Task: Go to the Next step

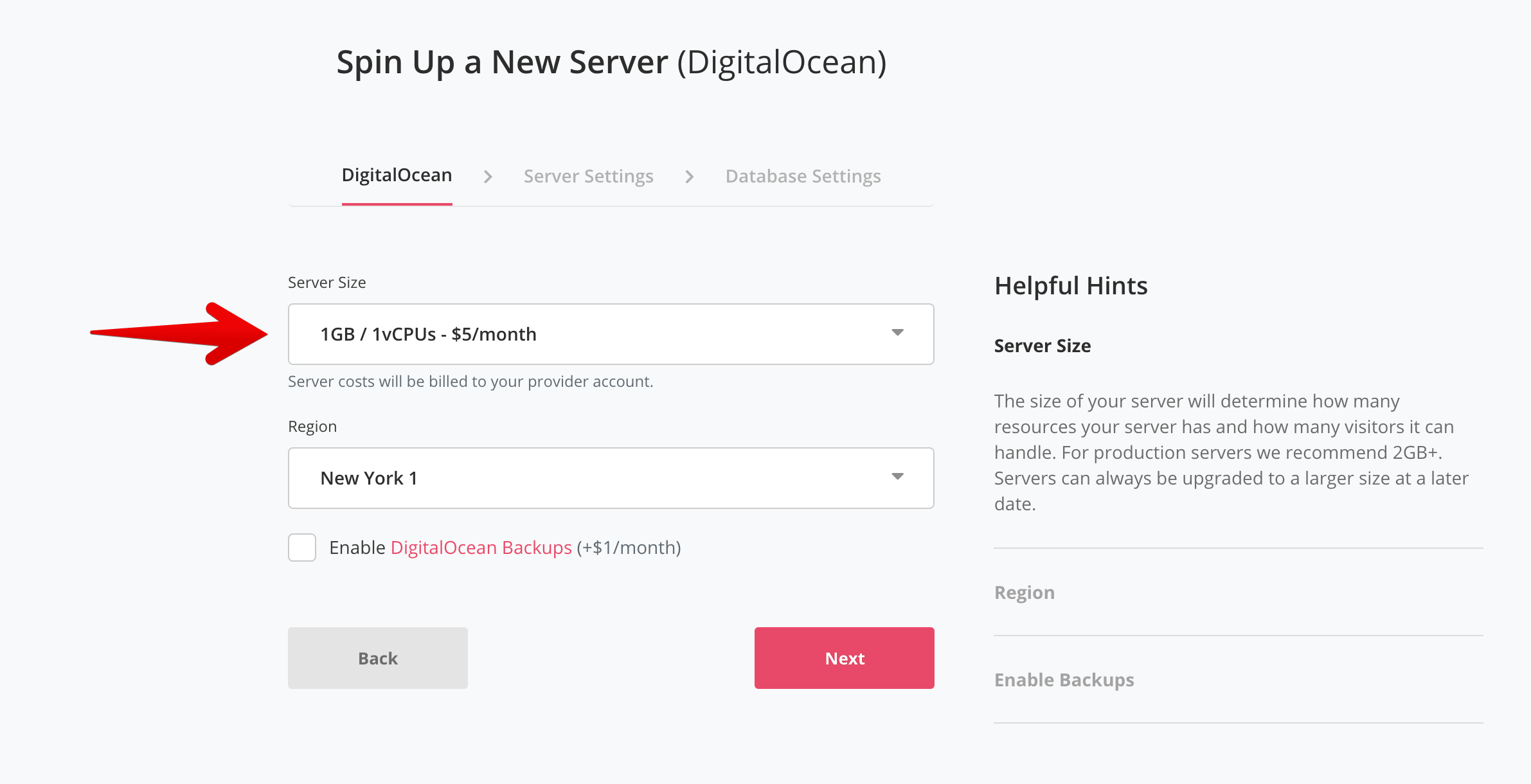Action: [x=844, y=658]
